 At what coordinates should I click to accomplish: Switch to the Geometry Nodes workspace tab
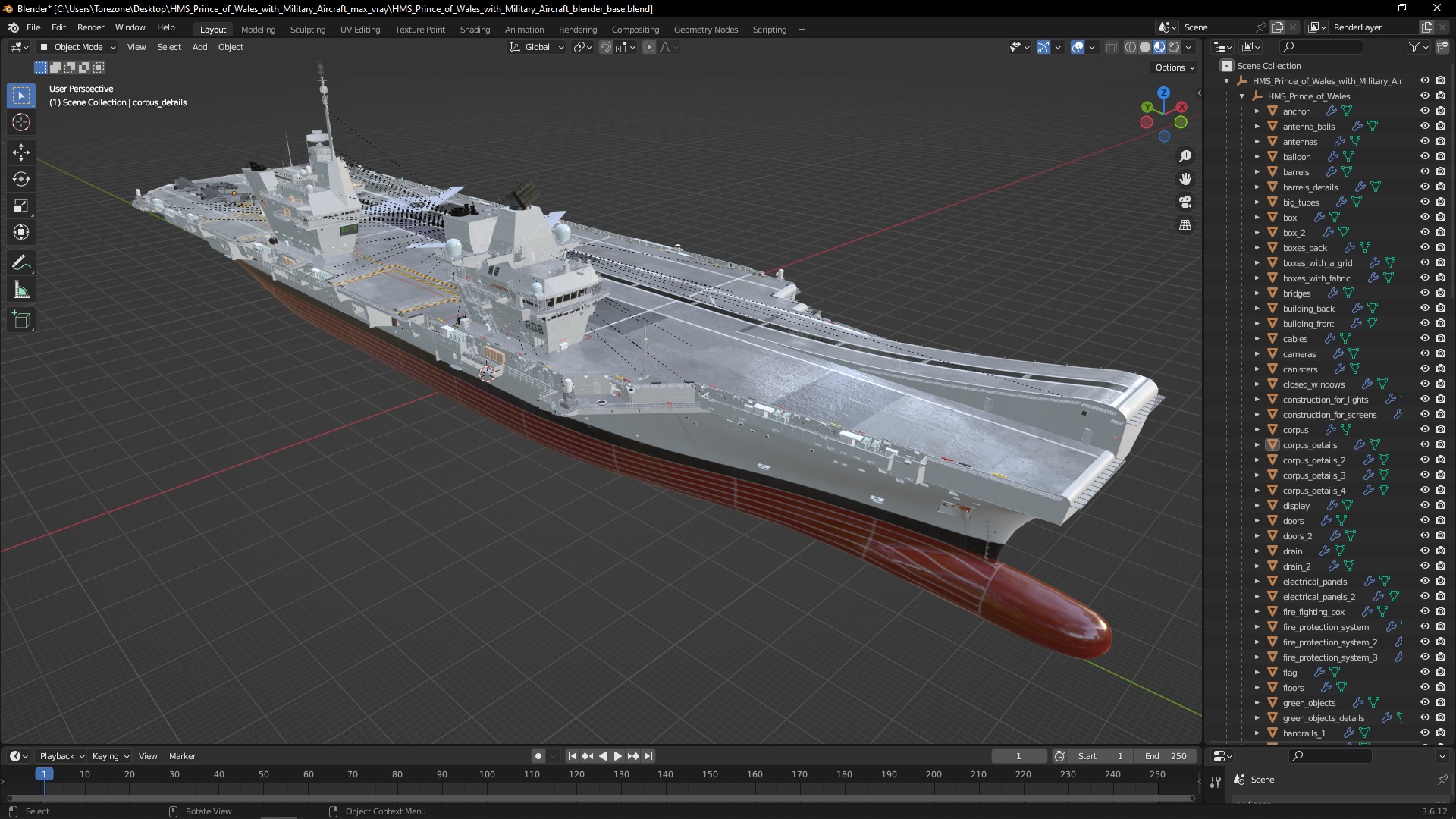[705, 30]
